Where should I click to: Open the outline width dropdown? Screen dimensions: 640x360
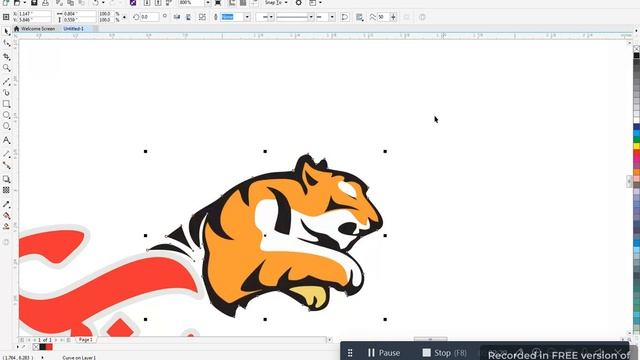coord(247,17)
